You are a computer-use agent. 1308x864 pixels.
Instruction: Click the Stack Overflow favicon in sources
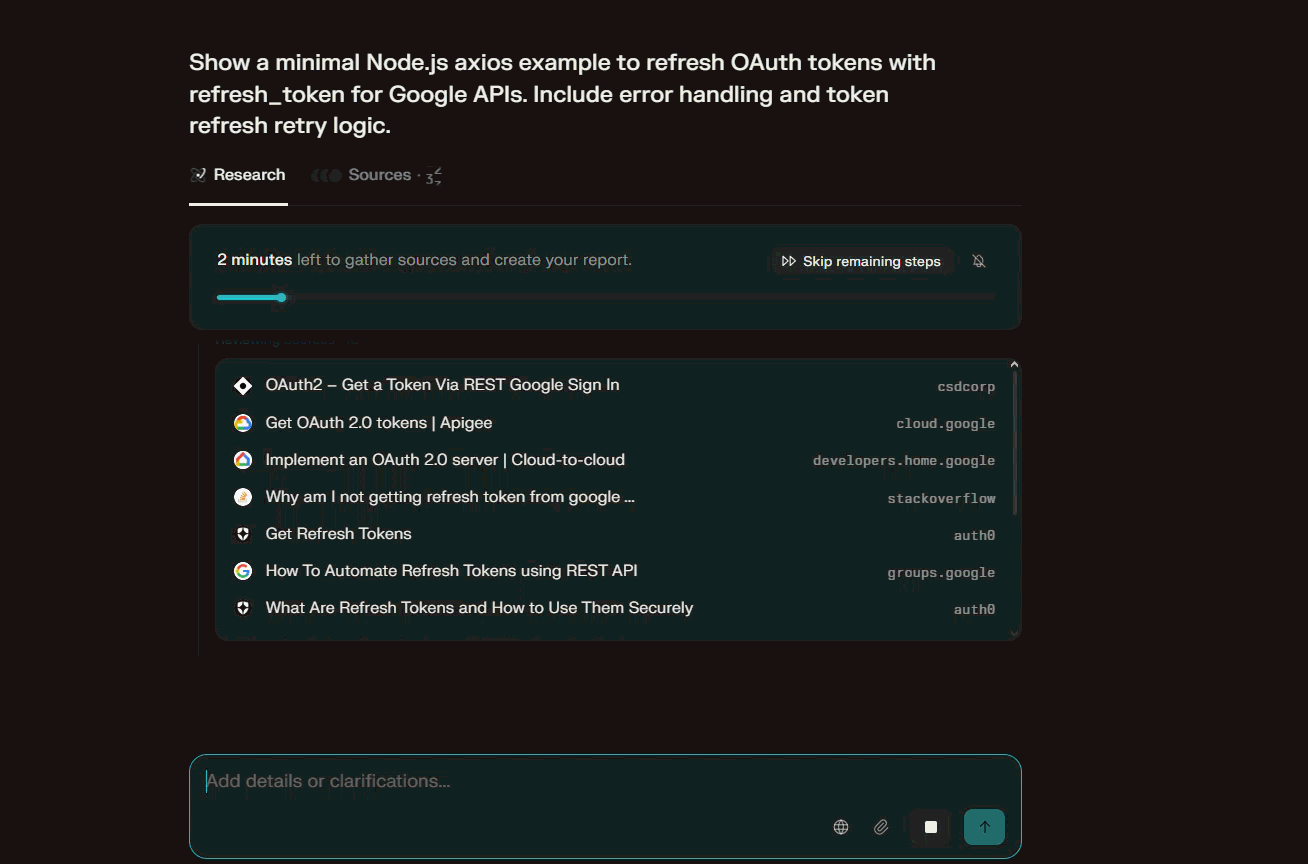[243, 497]
